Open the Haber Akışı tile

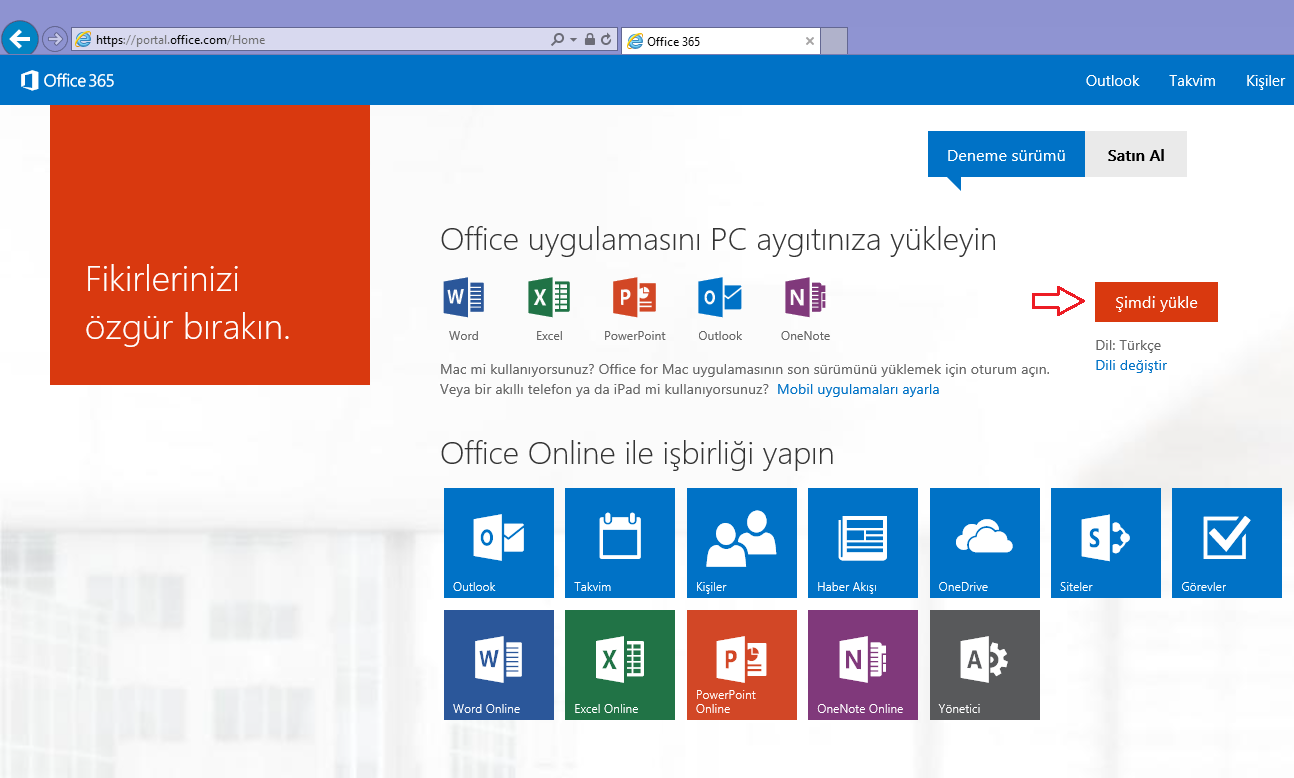click(863, 543)
